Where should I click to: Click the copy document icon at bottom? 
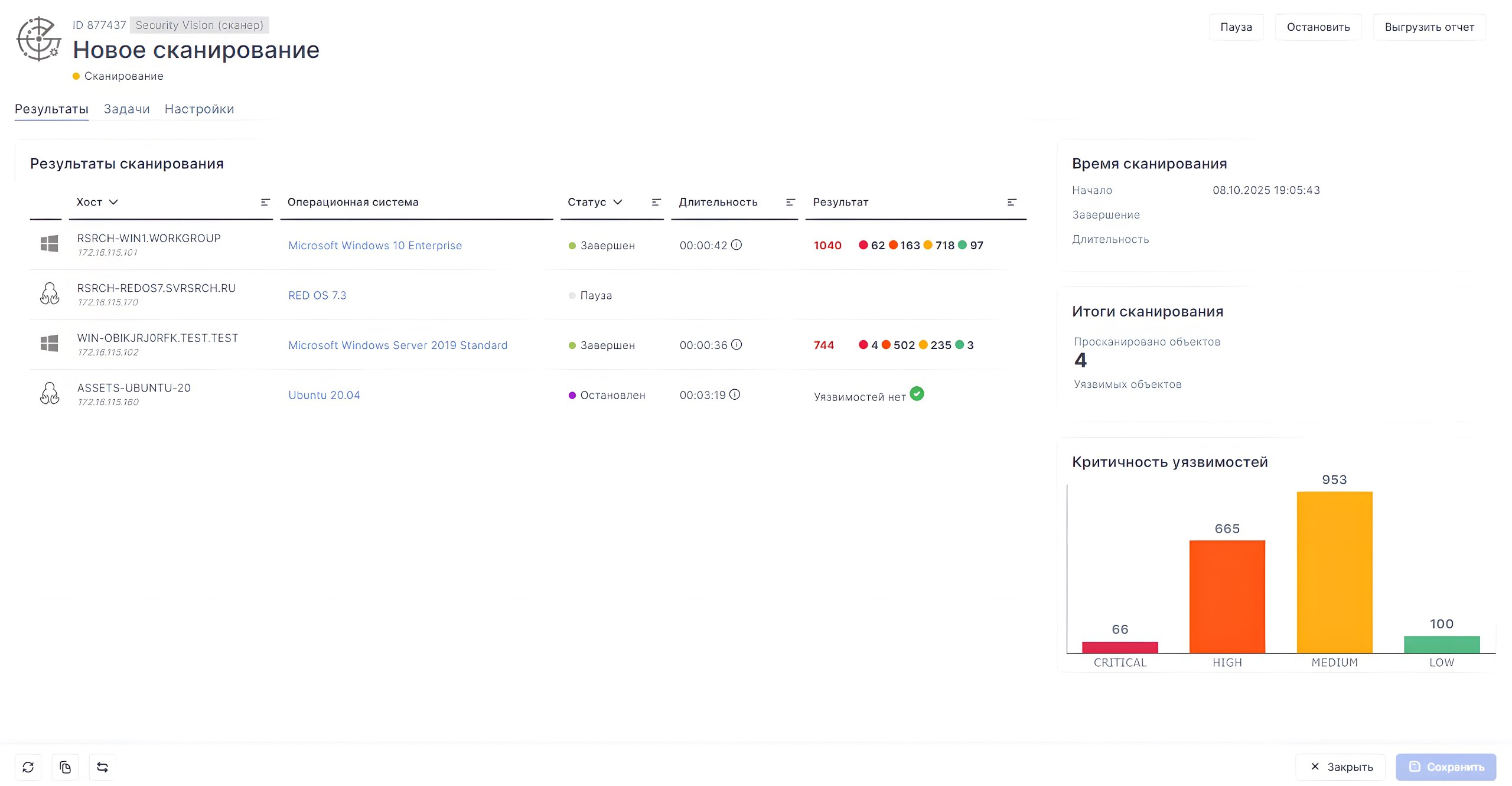point(65,767)
